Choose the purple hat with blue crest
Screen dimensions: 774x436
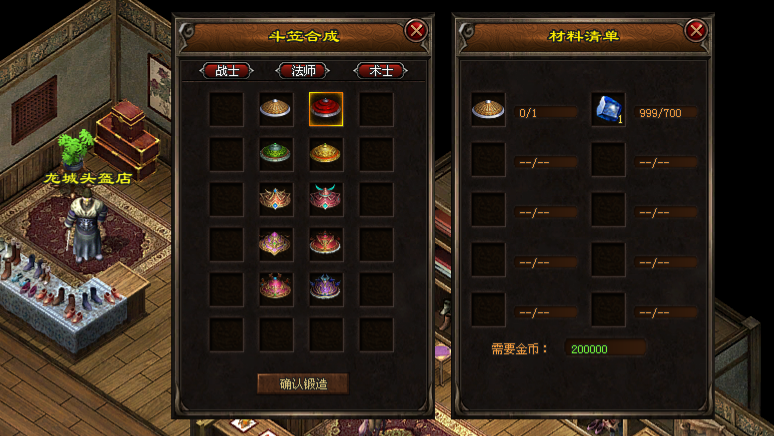[326, 289]
